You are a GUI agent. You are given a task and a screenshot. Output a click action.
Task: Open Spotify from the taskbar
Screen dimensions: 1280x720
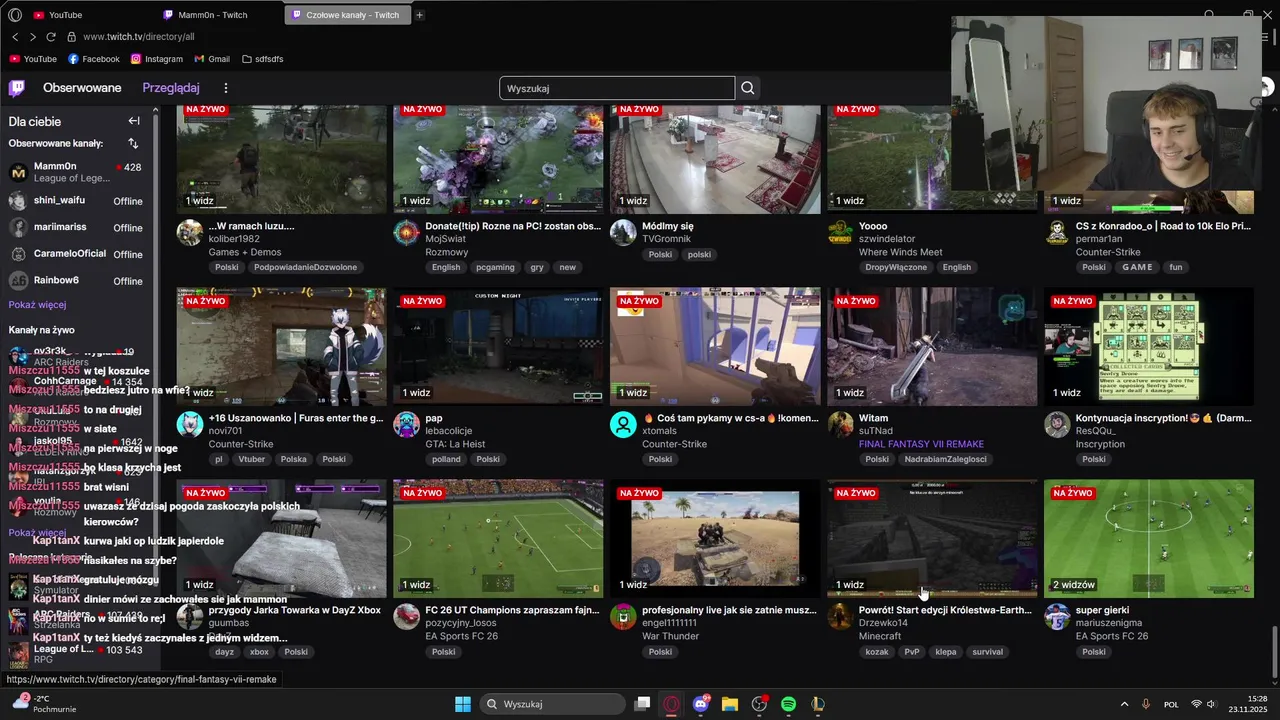point(788,704)
